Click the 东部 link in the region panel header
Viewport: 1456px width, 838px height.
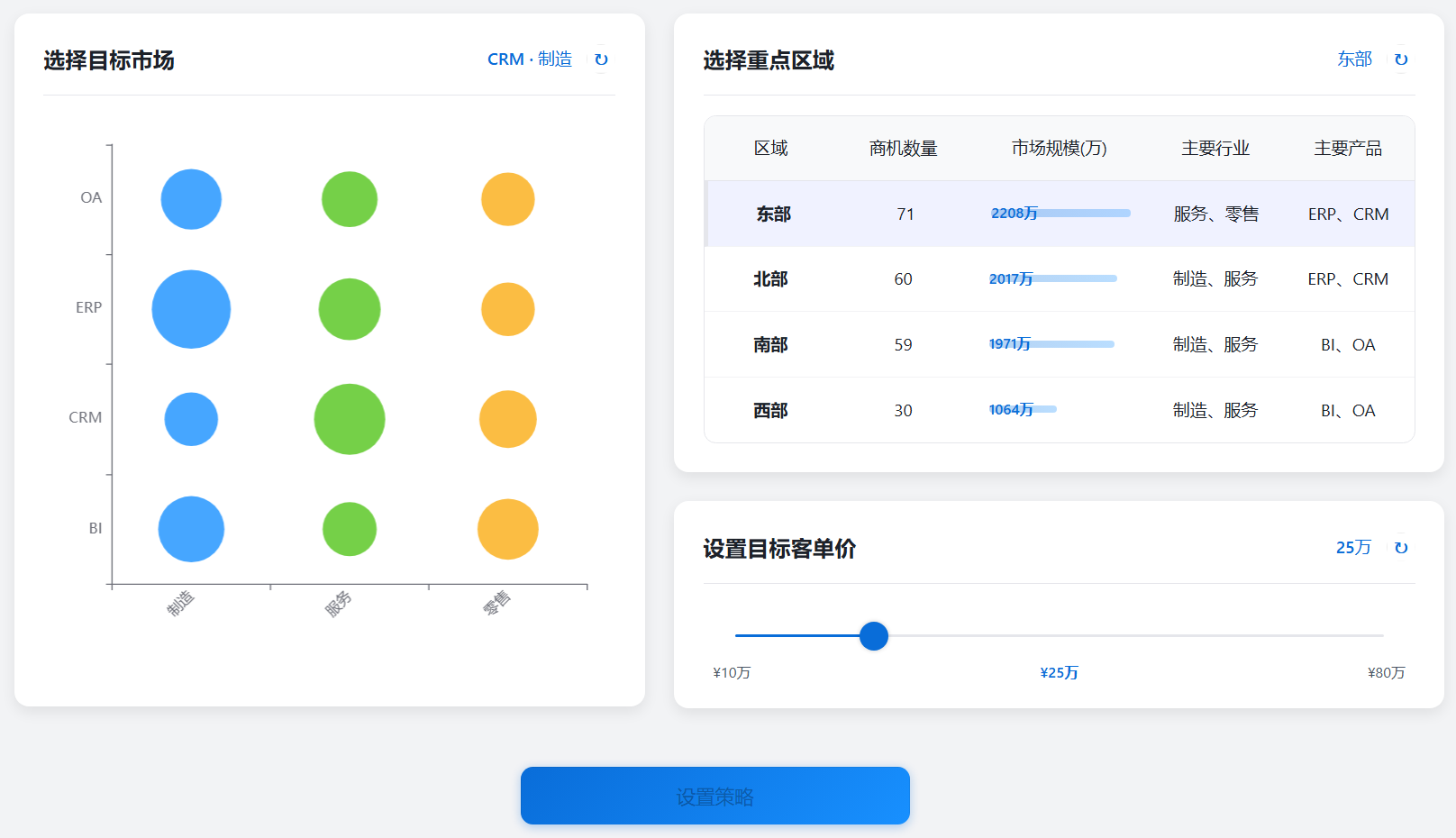pyautogui.click(x=1354, y=59)
